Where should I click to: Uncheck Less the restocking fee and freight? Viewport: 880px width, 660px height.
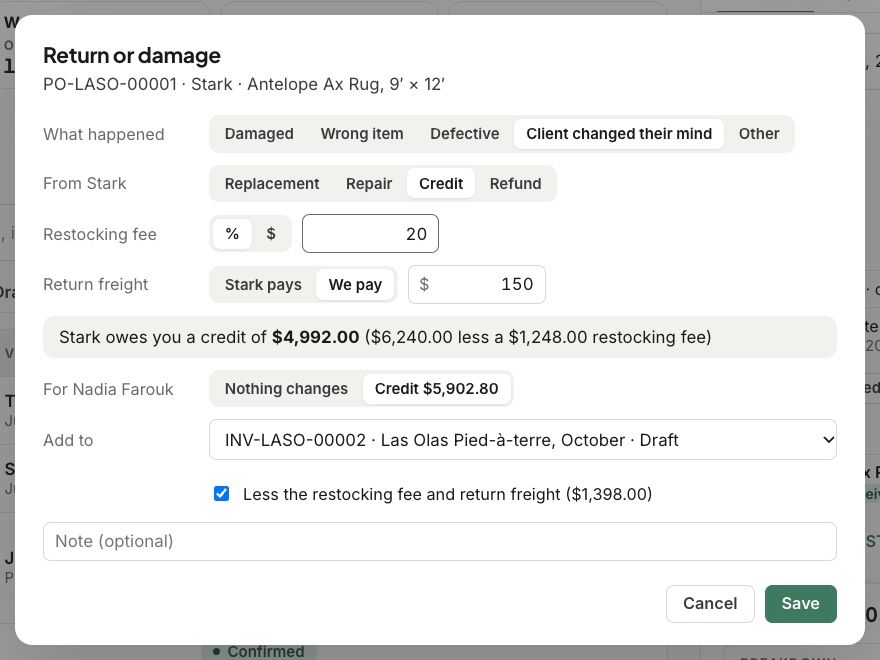coord(221,494)
